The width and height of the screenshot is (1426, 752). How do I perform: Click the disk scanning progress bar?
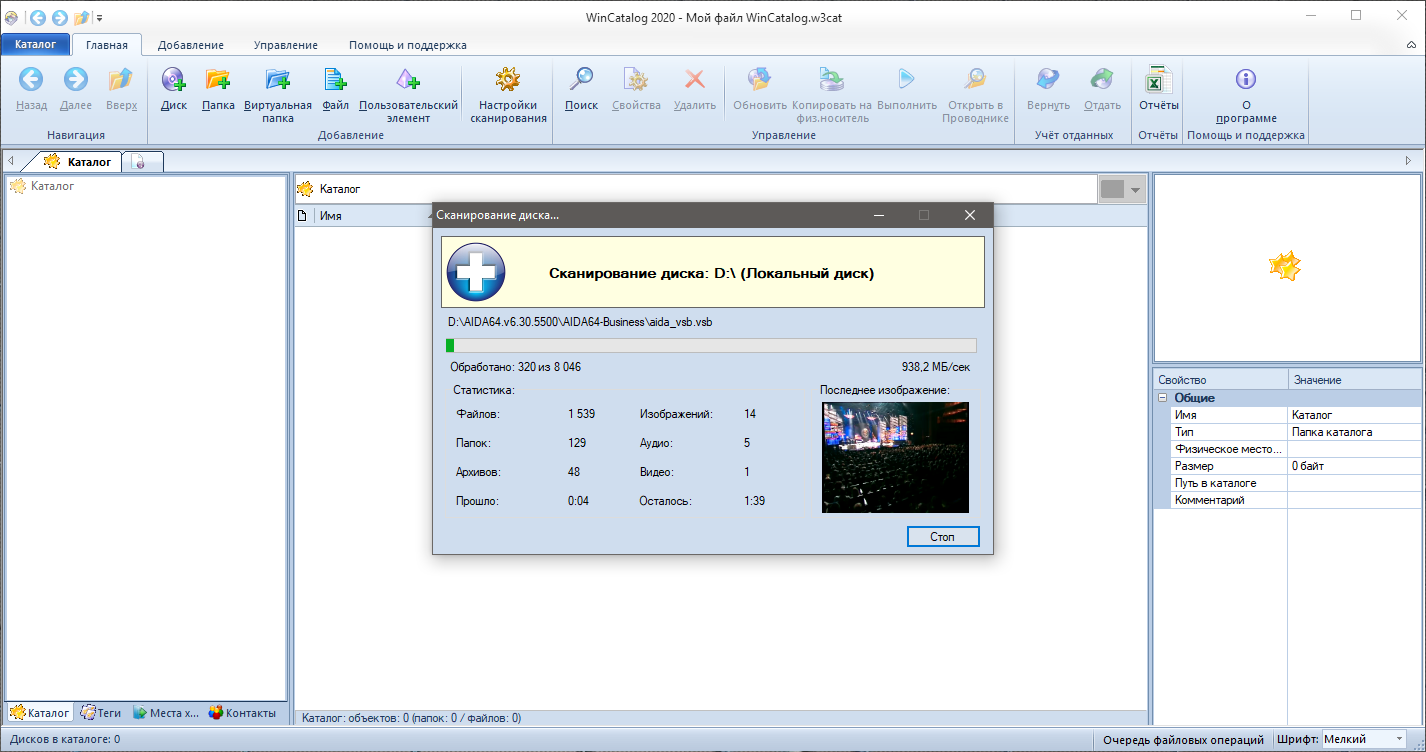711,346
